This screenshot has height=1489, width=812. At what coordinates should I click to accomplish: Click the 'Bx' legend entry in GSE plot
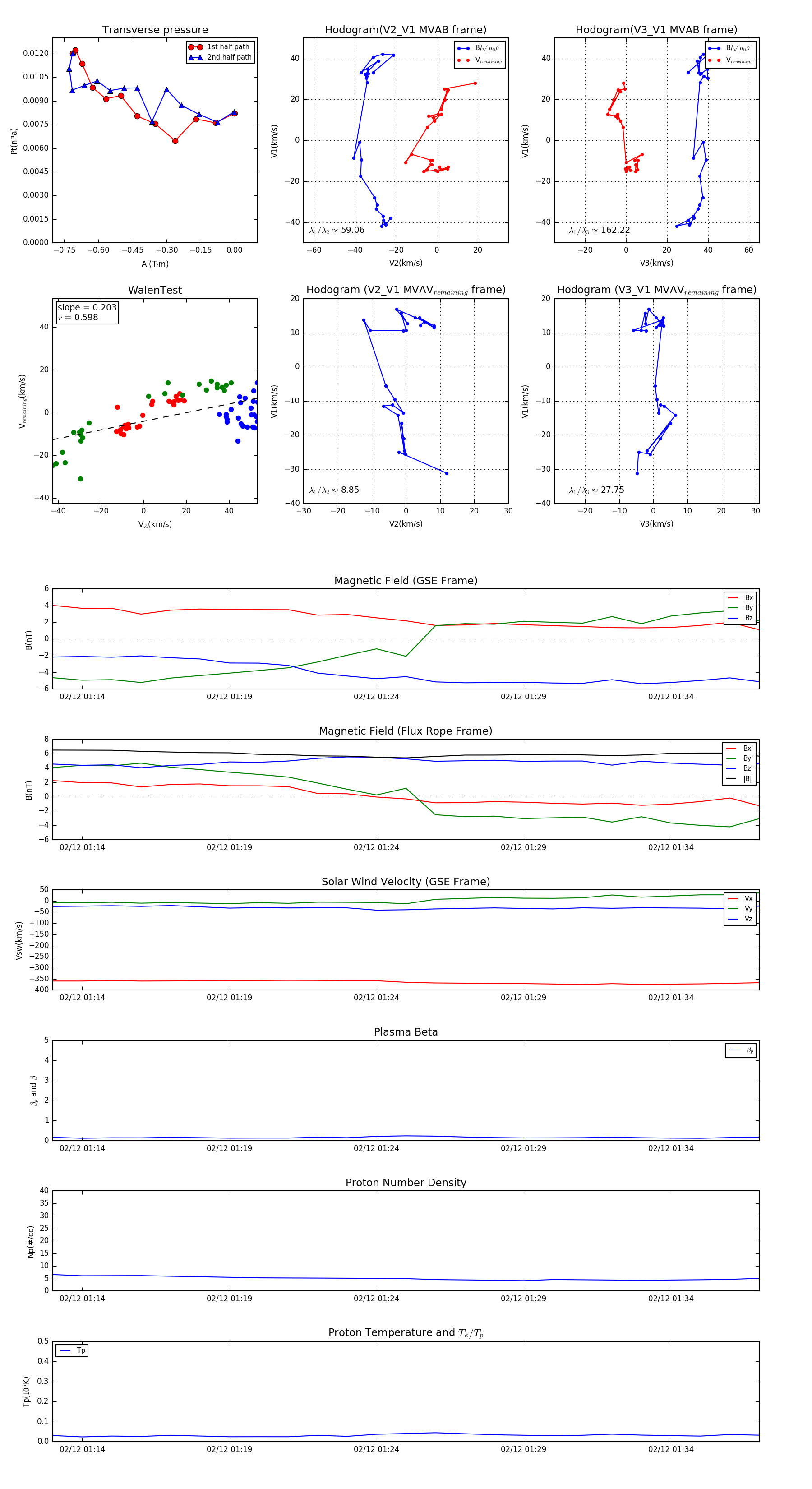tap(741, 598)
